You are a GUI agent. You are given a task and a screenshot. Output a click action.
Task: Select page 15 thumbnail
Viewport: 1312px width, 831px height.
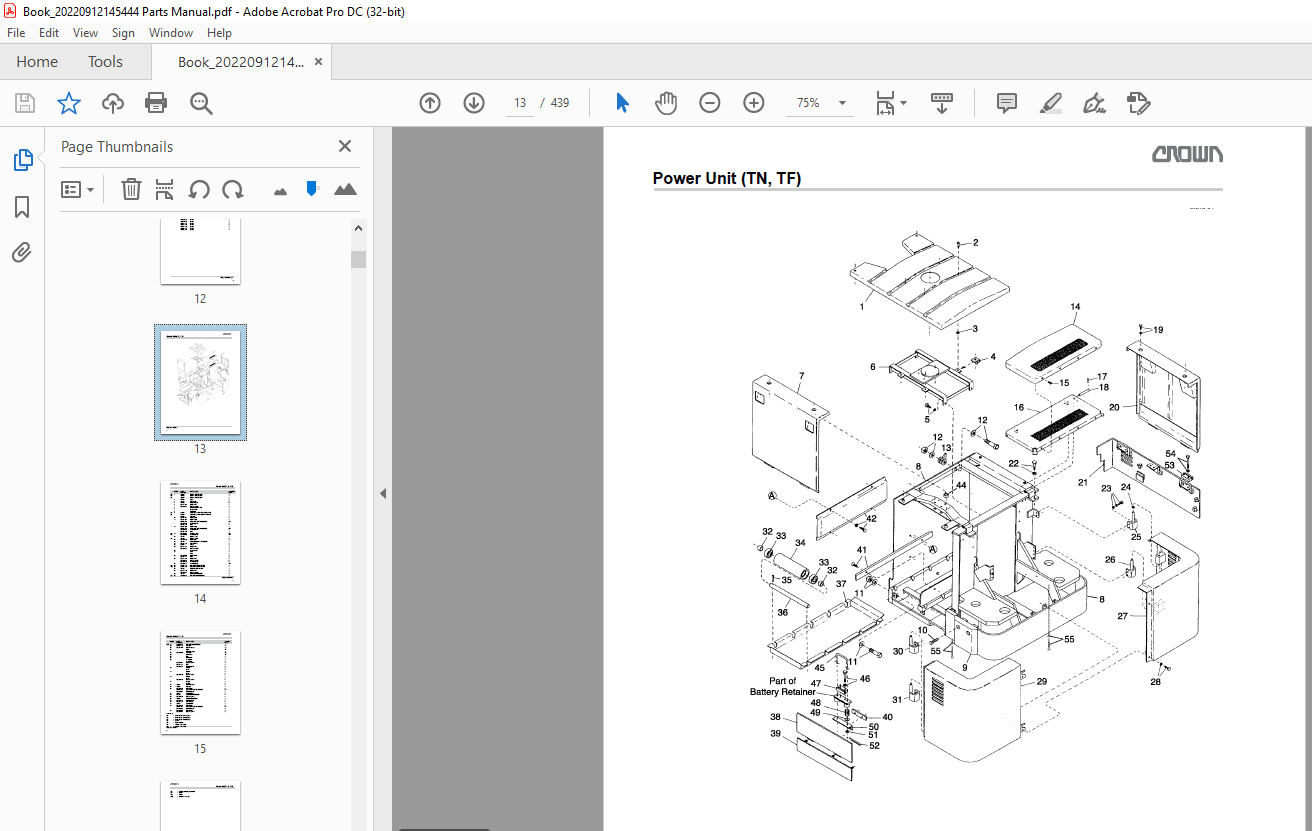[200, 682]
